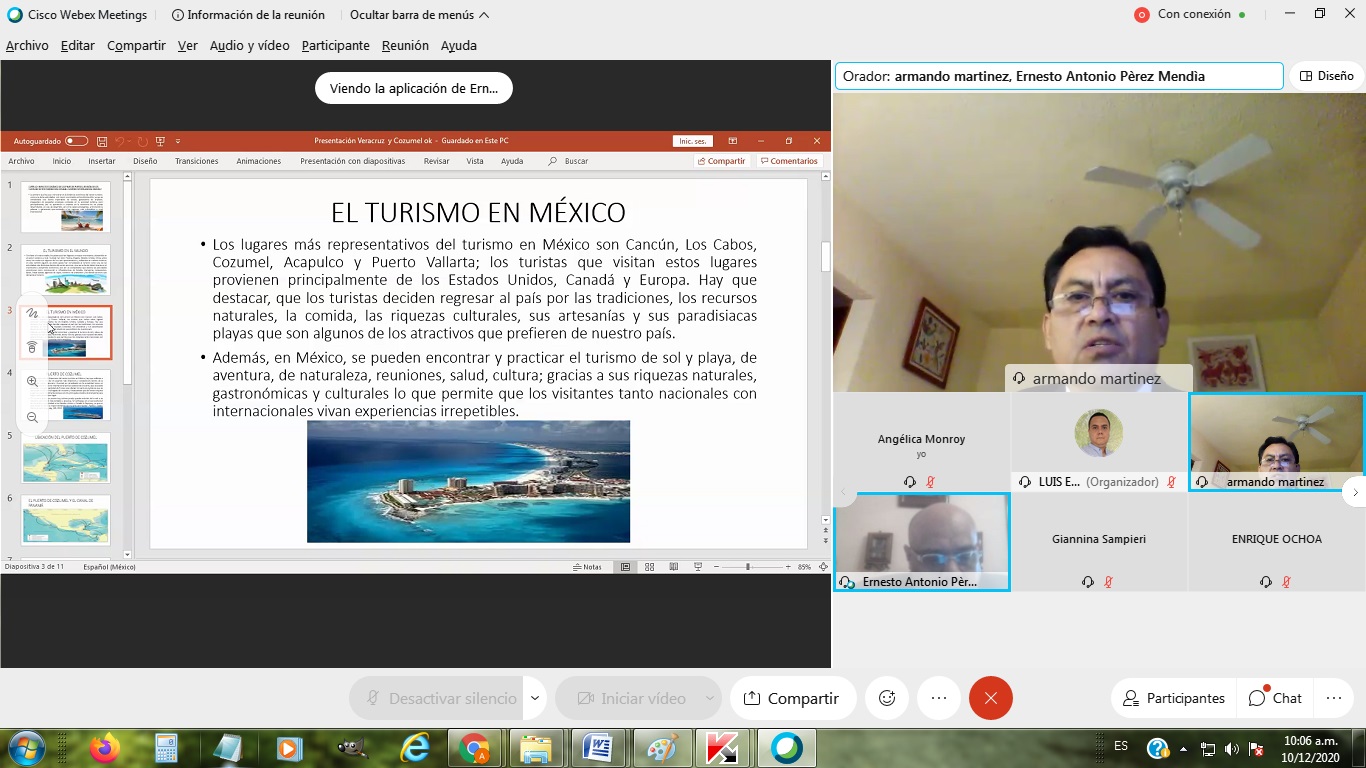Fit slide to current window icon

[x=823, y=566]
